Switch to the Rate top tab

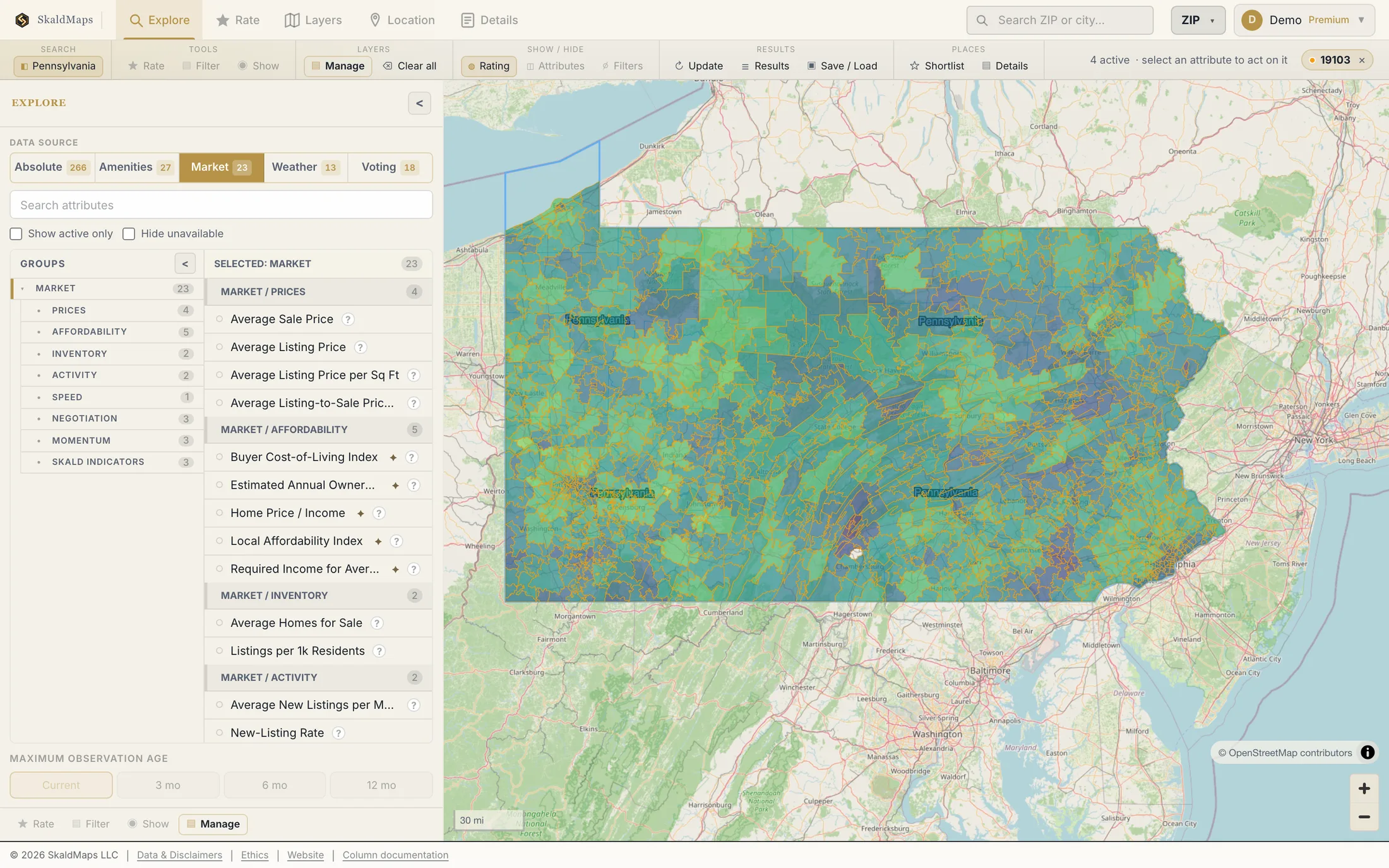237,20
